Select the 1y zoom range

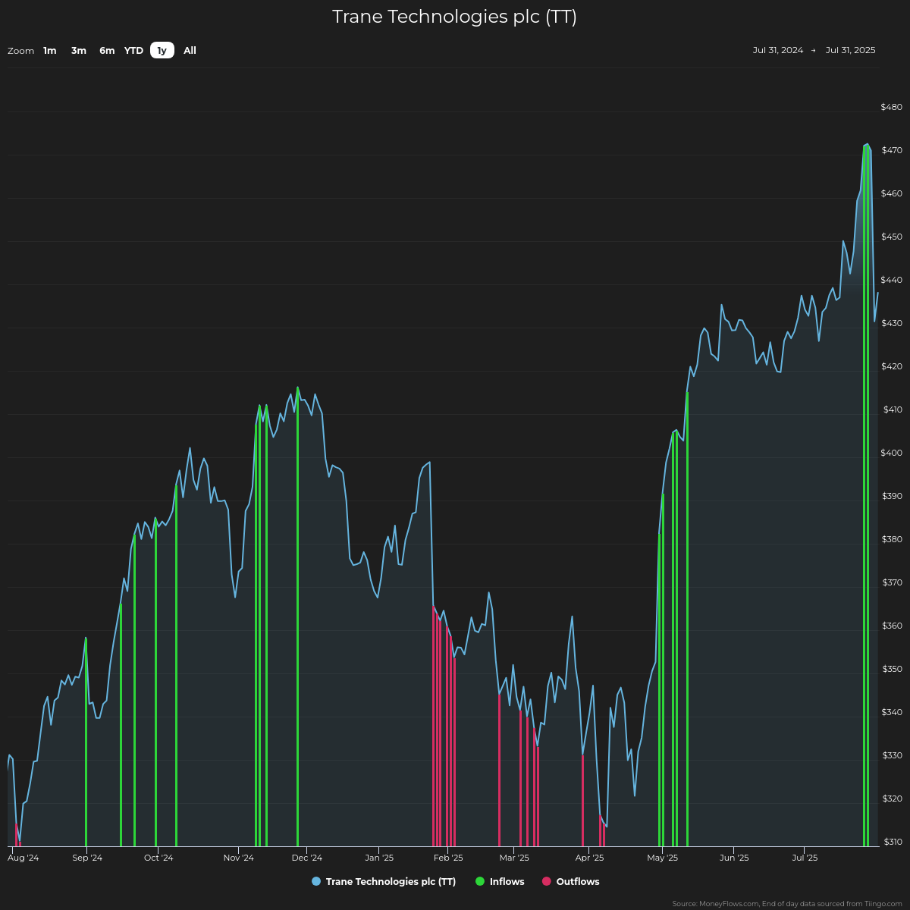(x=162, y=50)
